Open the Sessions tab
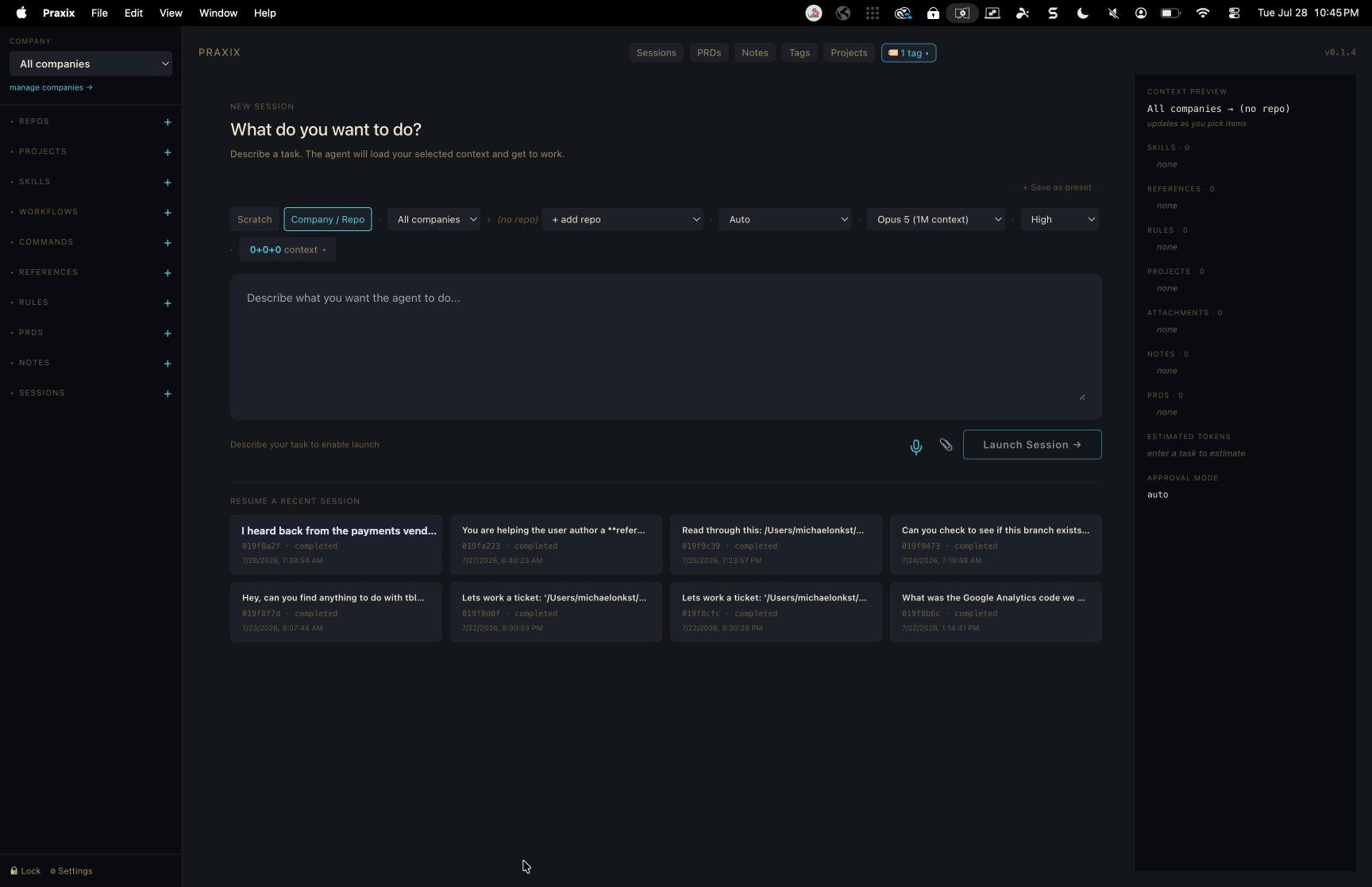 (656, 52)
